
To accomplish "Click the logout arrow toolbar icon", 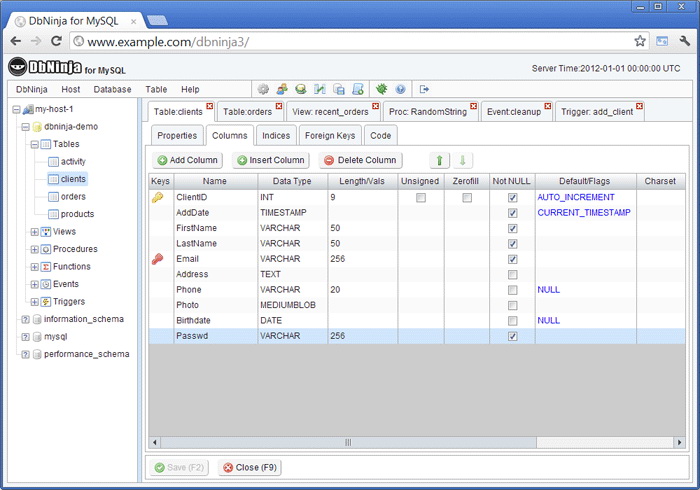I will 424,89.
